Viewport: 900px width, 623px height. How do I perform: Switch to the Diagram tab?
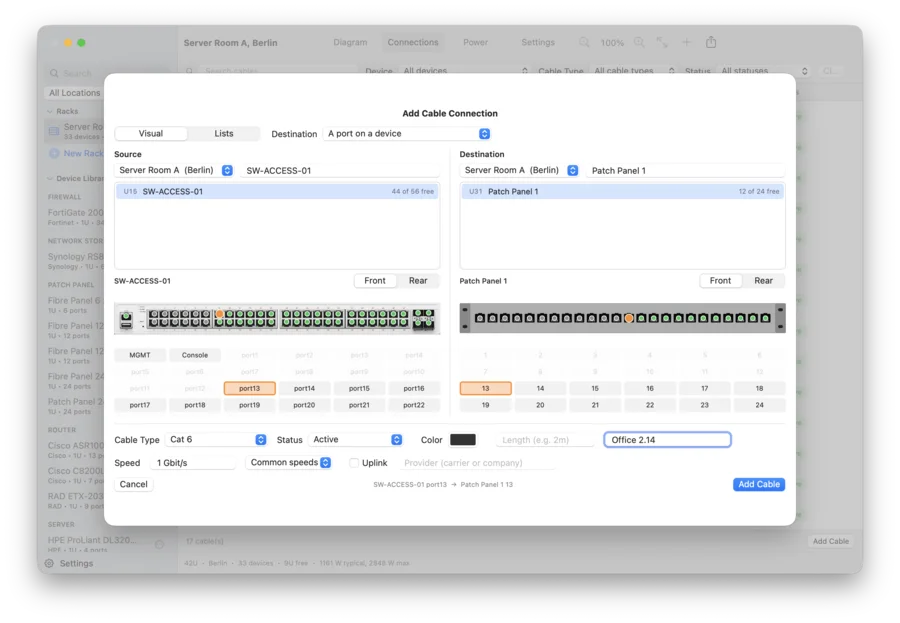pyautogui.click(x=350, y=42)
